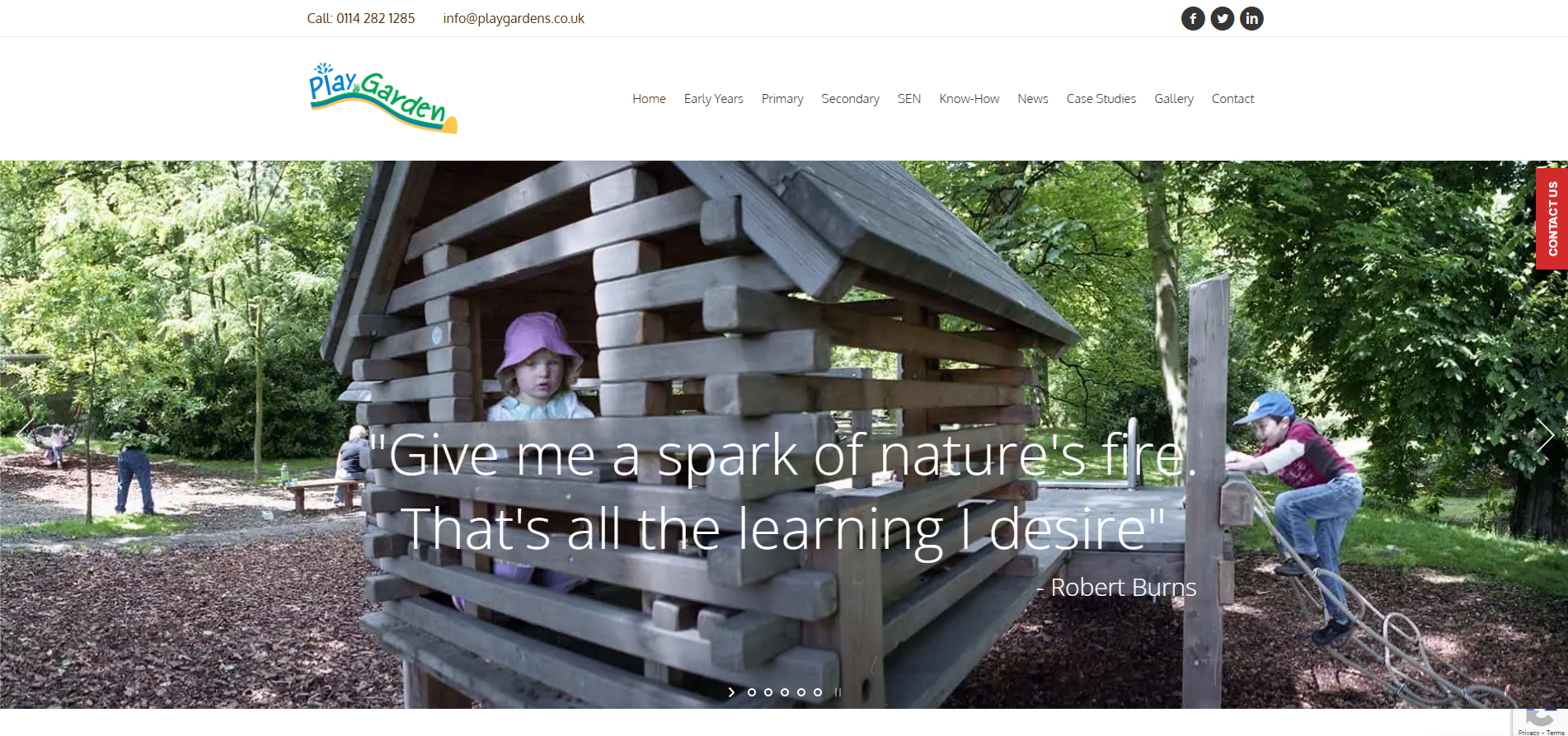Advance the slideshow using the right-edge arrow
Screen dimensions: 1568x736
pyautogui.click(x=1544, y=434)
